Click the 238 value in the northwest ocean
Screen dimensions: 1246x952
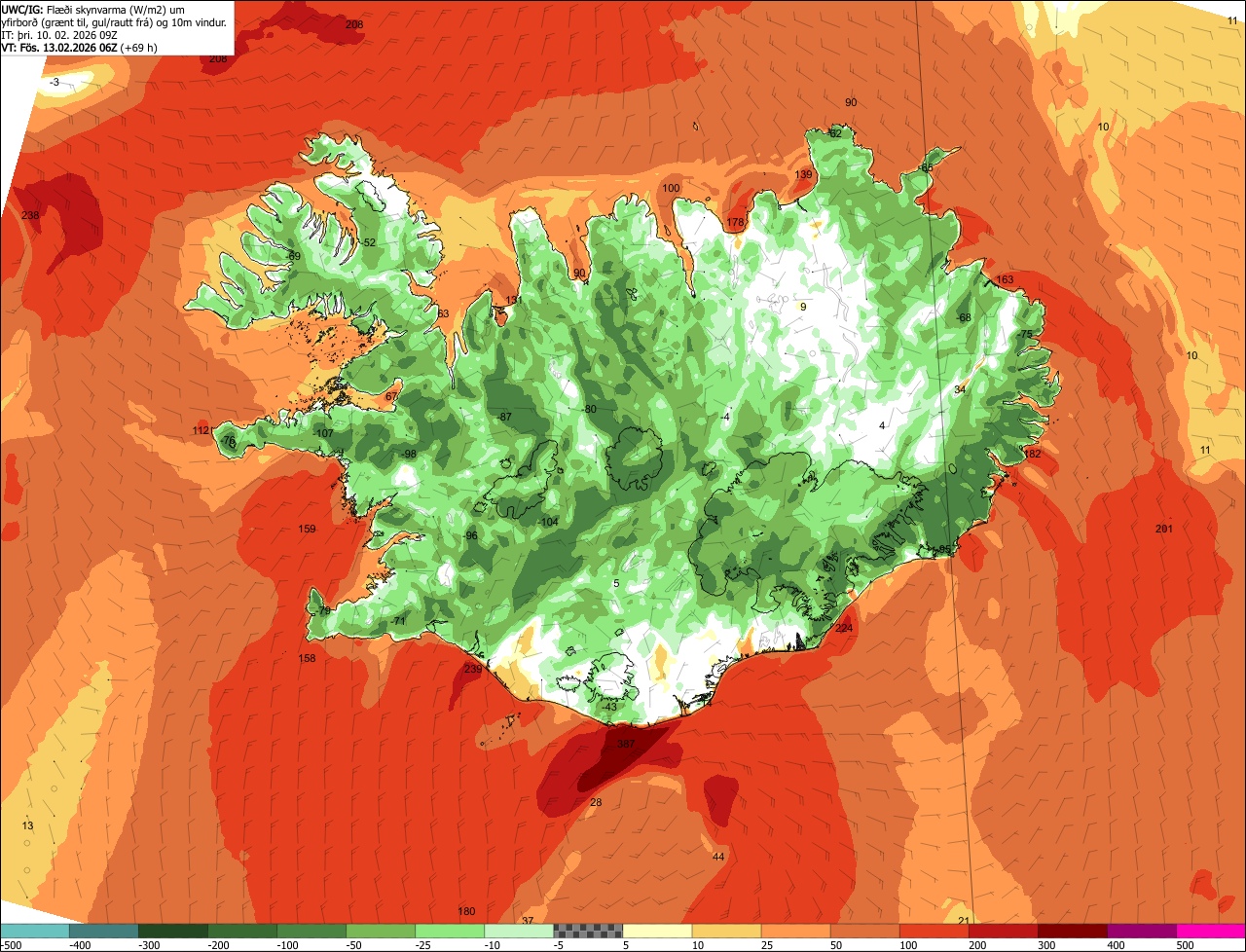click(30, 215)
